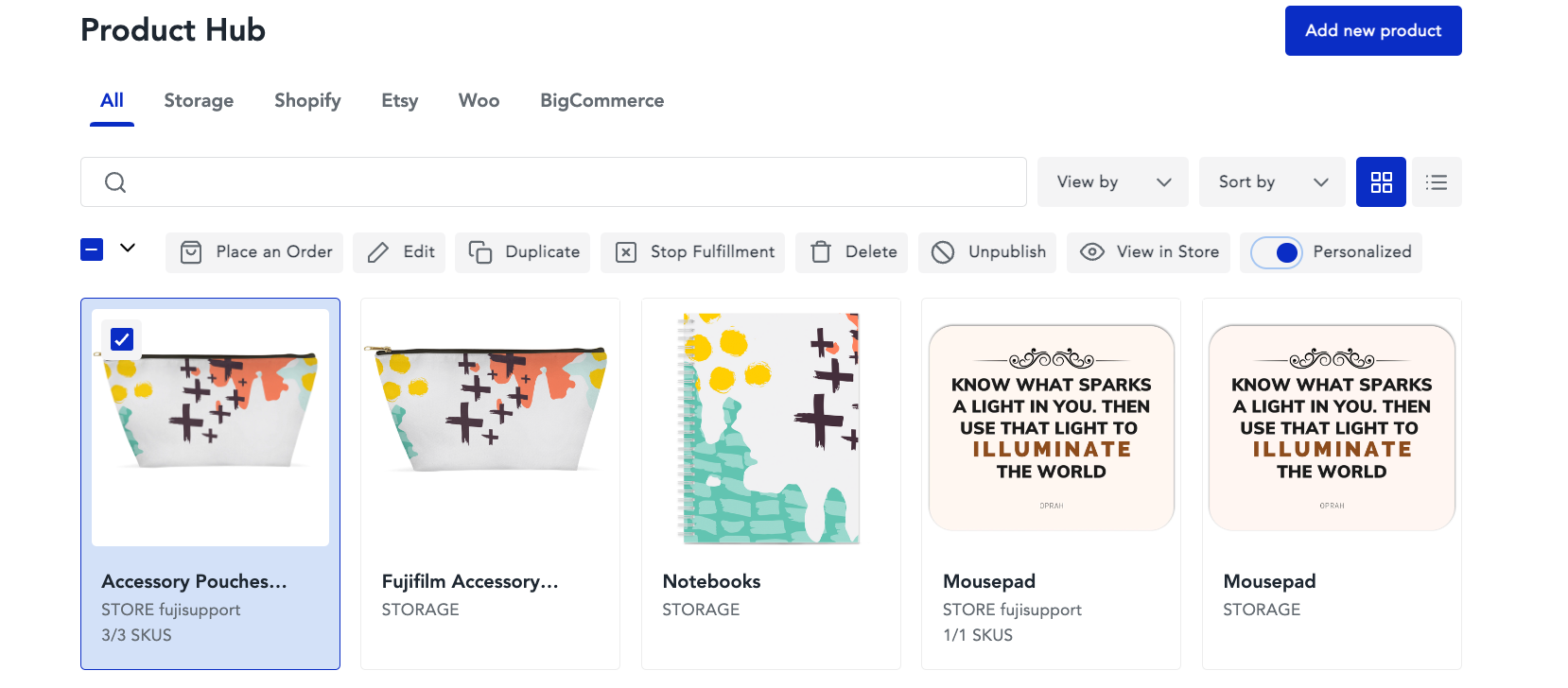The image size is (1568, 688).
Task: Click the Add new product button
Action: click(1373, 30)
